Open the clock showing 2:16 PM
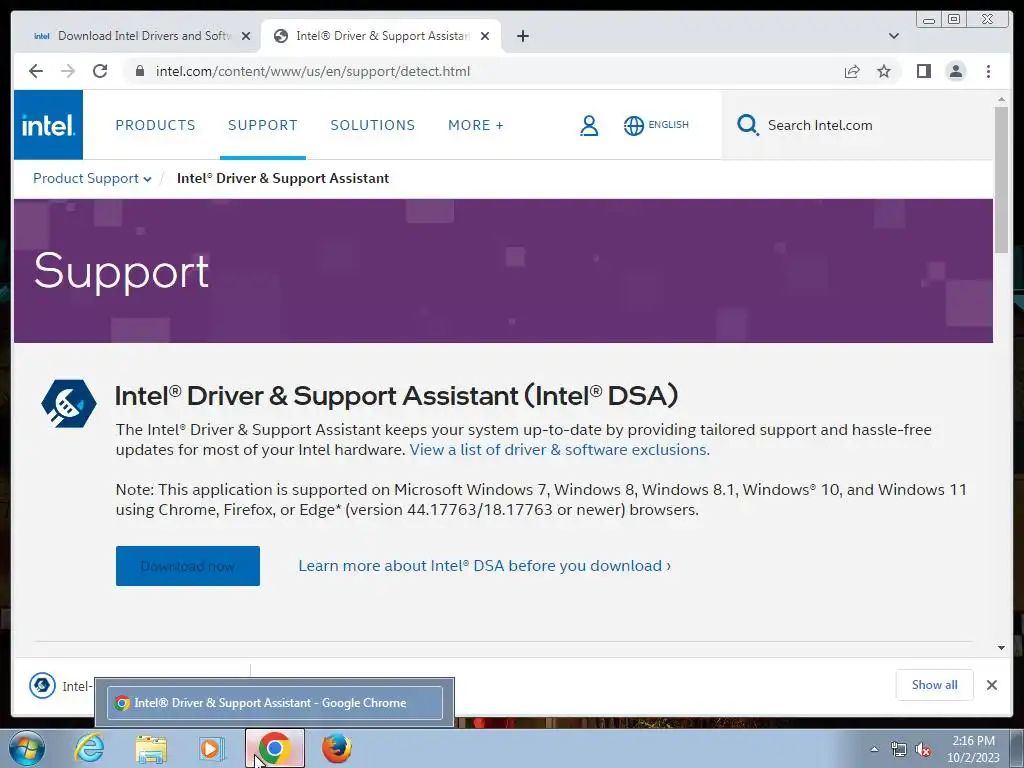 point(973,749)
